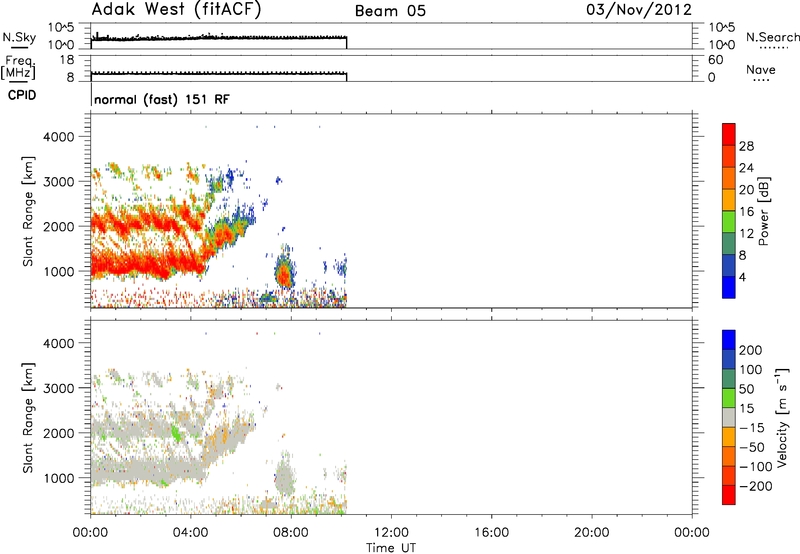800x554 pixels.
Task: Click the 'N.Search' legend label
Action: coord(772,37)
